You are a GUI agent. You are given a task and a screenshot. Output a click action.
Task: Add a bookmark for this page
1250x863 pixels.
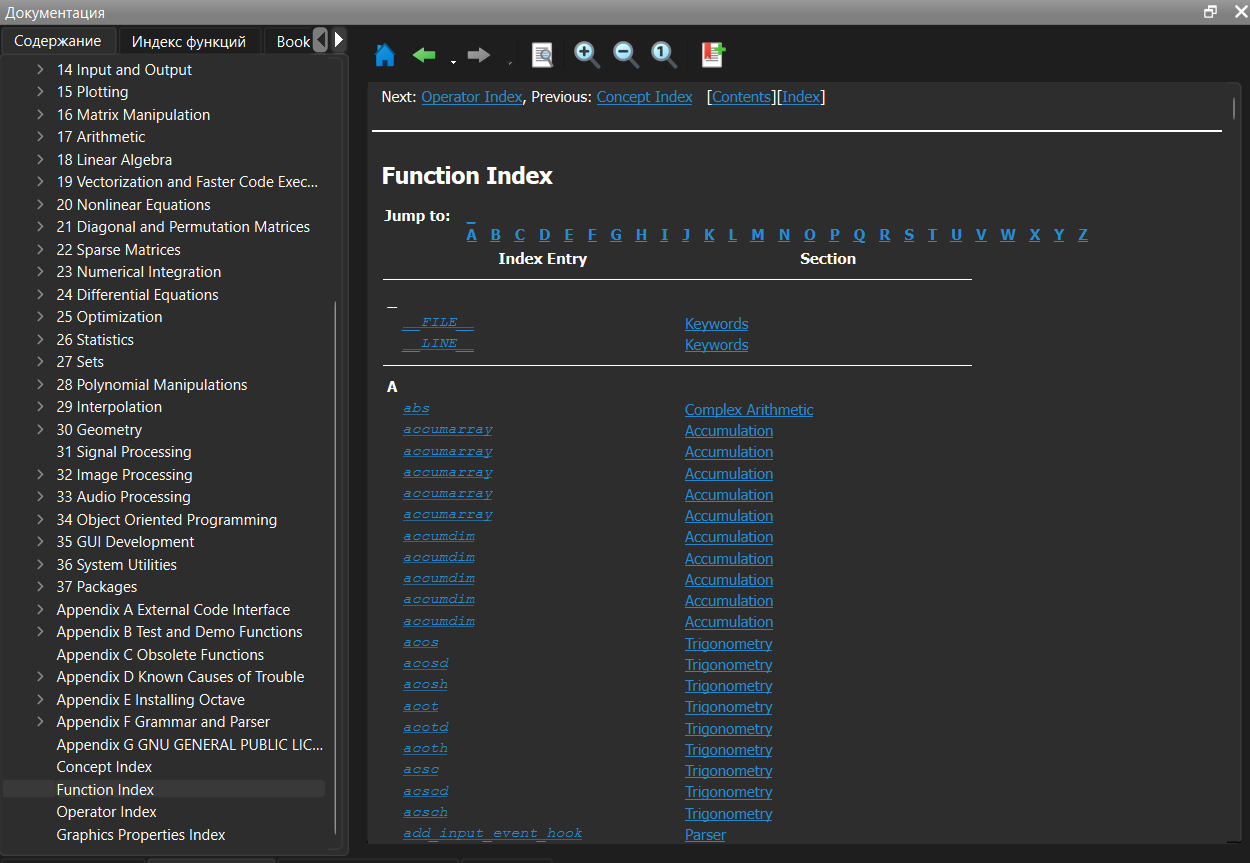point(713,55)
